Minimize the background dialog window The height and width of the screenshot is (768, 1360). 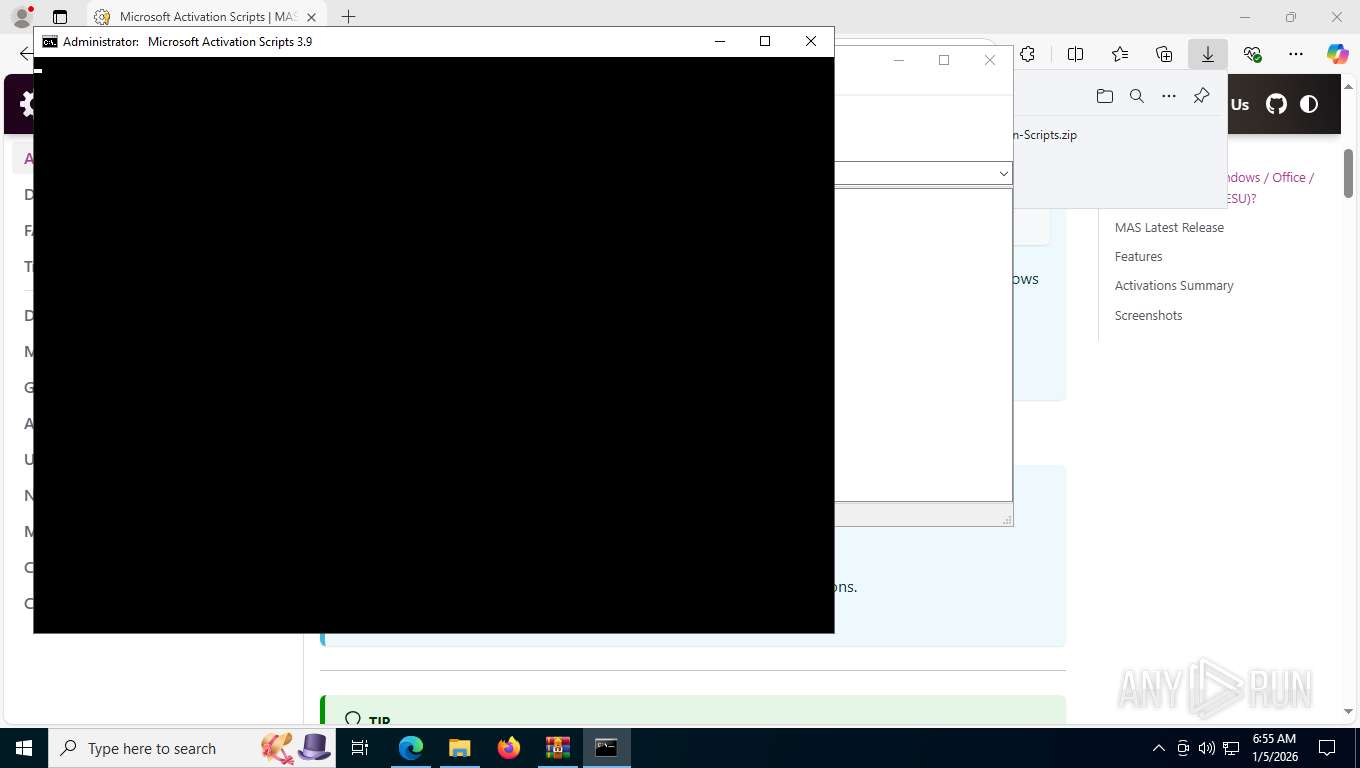pyautogui.click(x=898, y=60)
